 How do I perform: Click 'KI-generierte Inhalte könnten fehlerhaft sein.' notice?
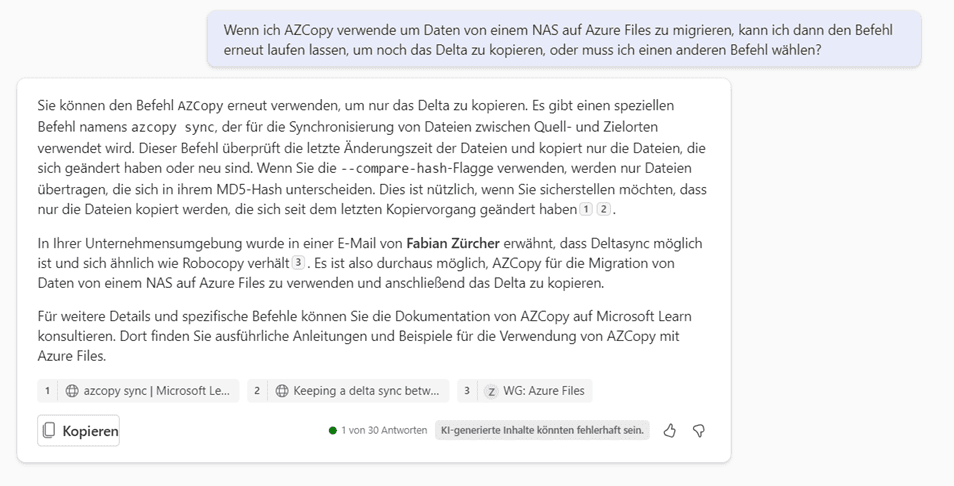click(x=542, y=430)
